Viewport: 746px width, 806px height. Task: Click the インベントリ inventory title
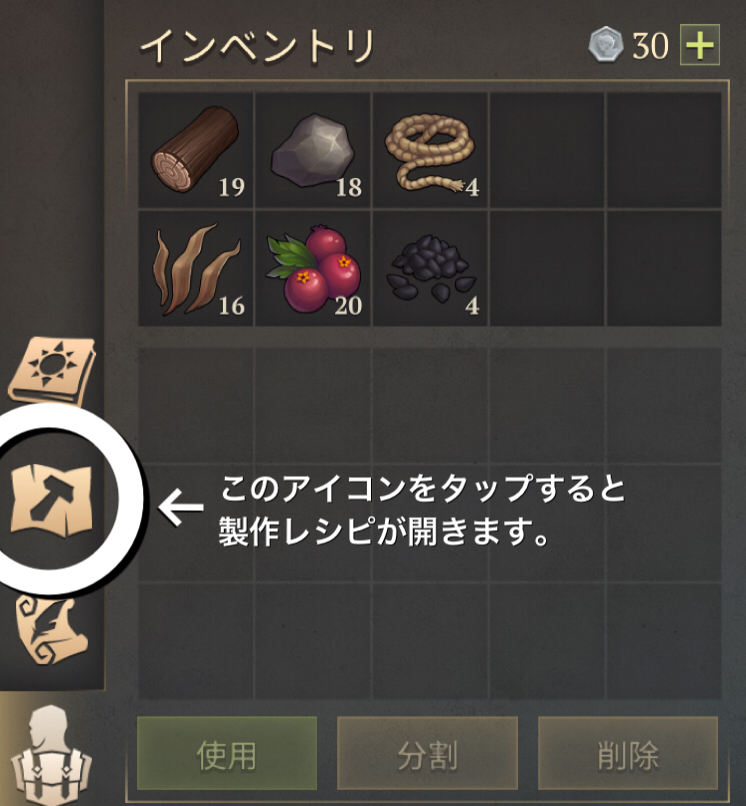pos(257,46)
